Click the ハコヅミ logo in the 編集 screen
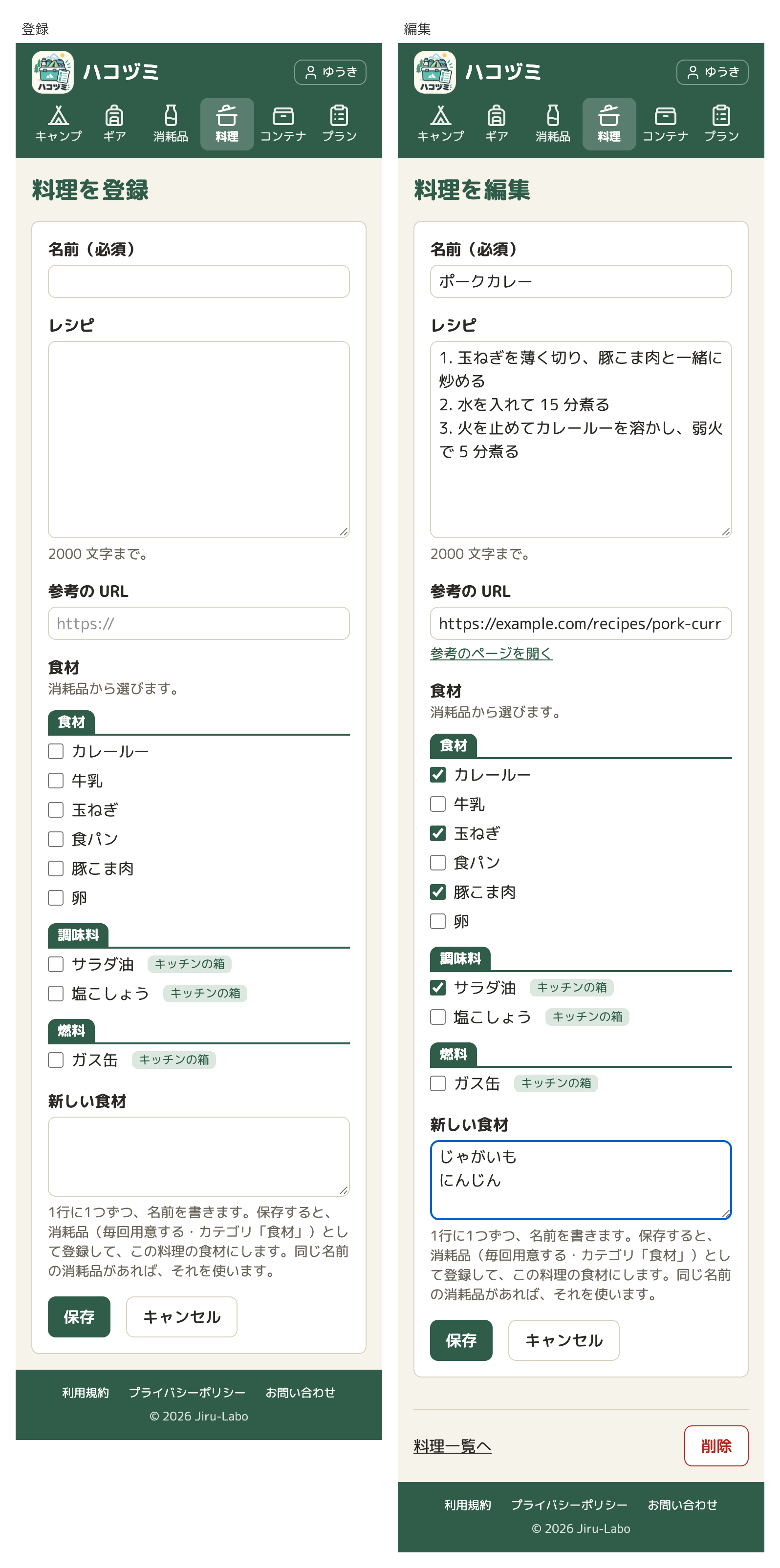Image resolution: width=780 pixels, height=1568 pixels. pos(435,72)
